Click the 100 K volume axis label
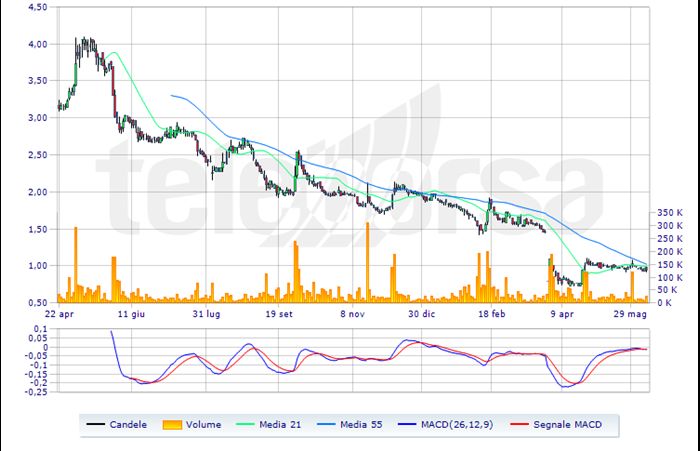 [x=670, y=277]
